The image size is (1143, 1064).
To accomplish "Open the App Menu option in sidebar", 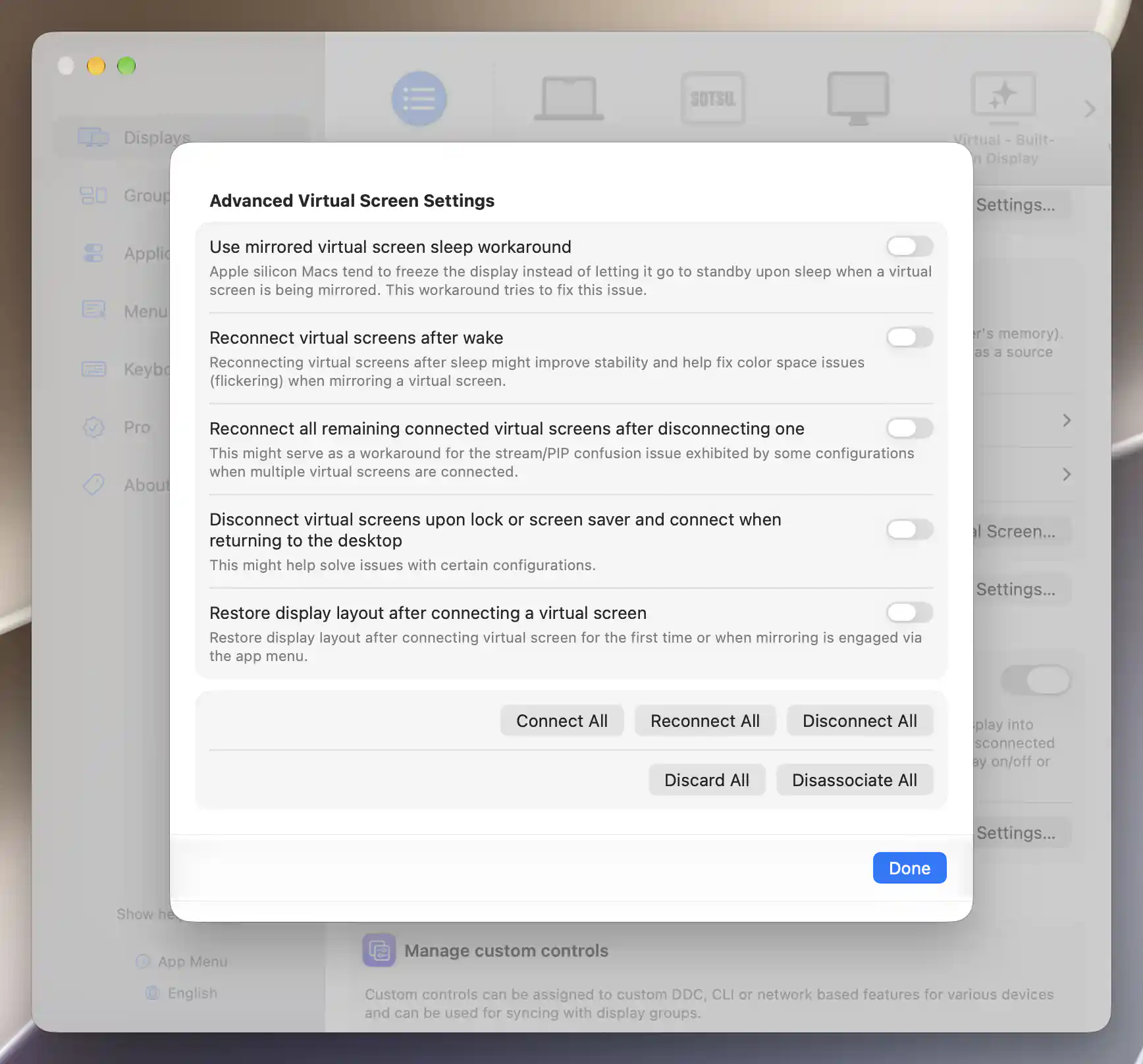I will click(182, 962).
